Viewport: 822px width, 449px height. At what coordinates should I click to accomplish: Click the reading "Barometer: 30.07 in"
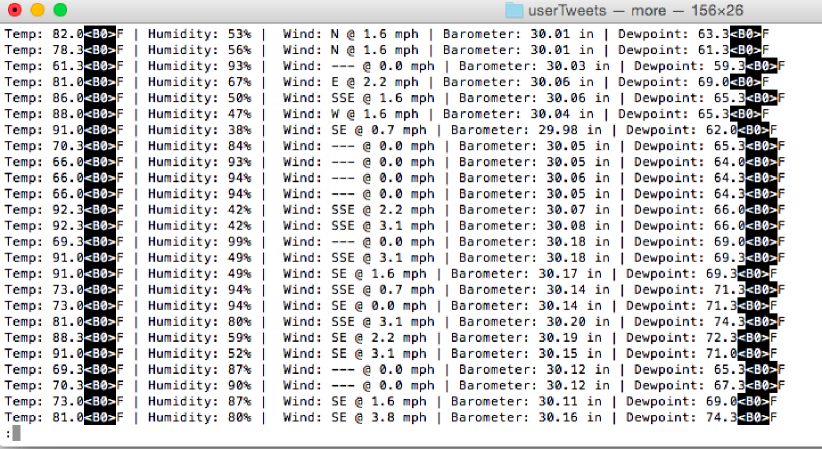point(534,210)
